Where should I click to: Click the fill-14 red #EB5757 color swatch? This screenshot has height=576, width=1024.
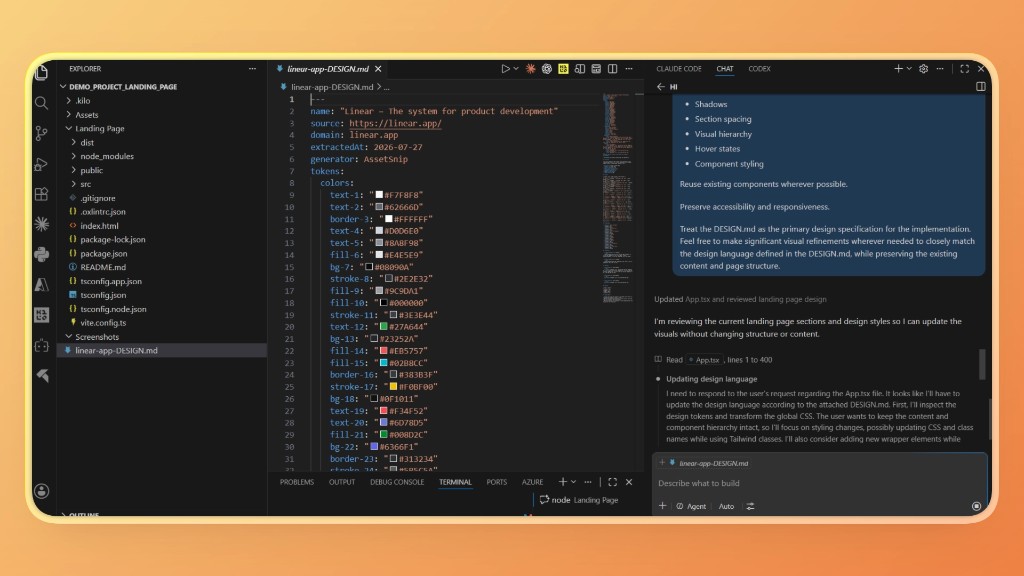pyautogui.click(x=384, y=351)
